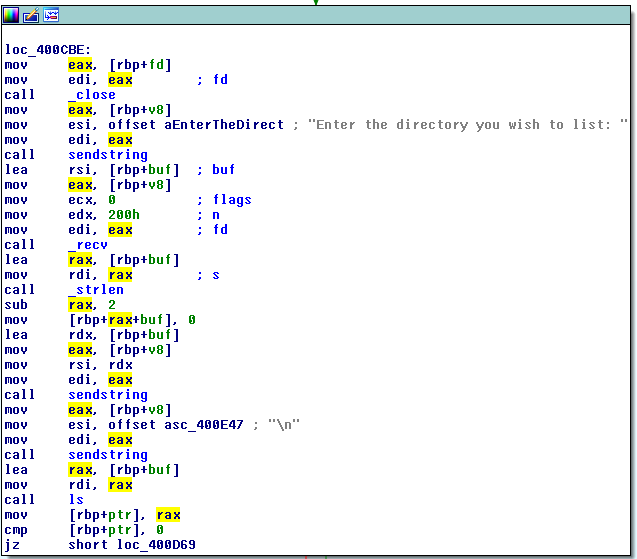Click the node color palette icon
The width and height of the screenshot is (637, 559).
12,14
